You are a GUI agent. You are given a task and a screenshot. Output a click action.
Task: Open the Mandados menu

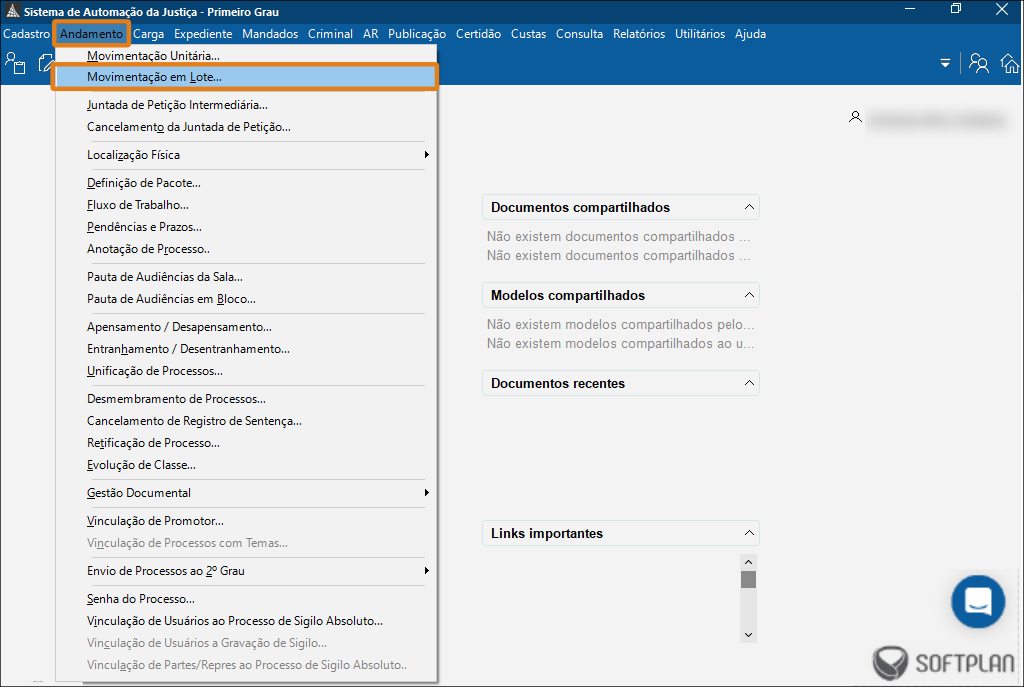click(x=270, y=34)
